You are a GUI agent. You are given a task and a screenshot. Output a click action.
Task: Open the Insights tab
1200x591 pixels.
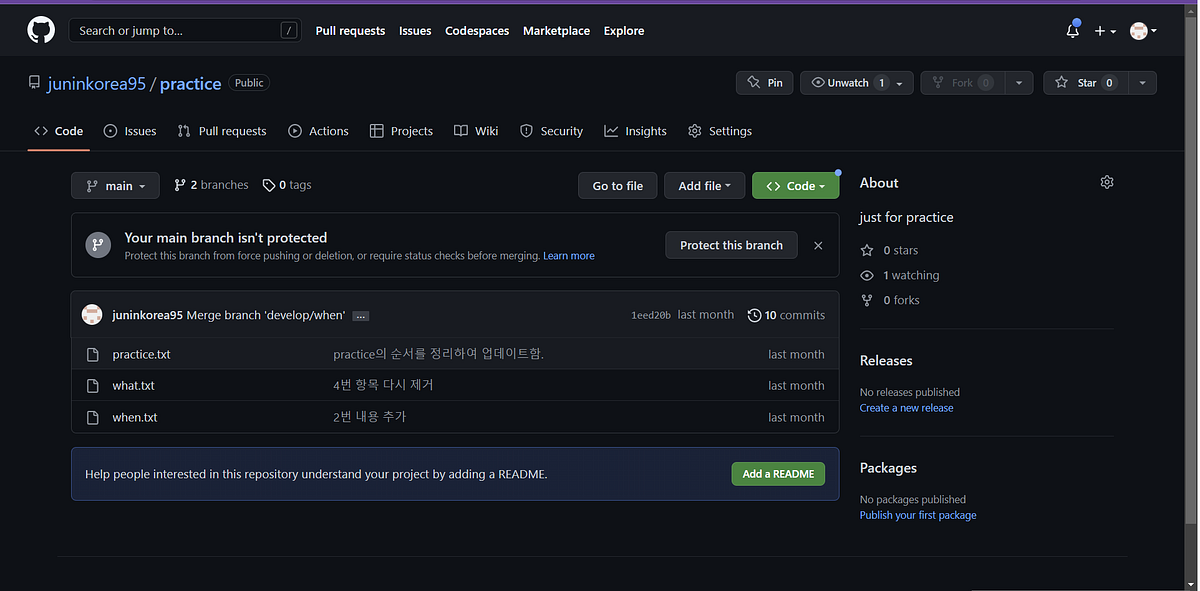click(x=636, y=131)
